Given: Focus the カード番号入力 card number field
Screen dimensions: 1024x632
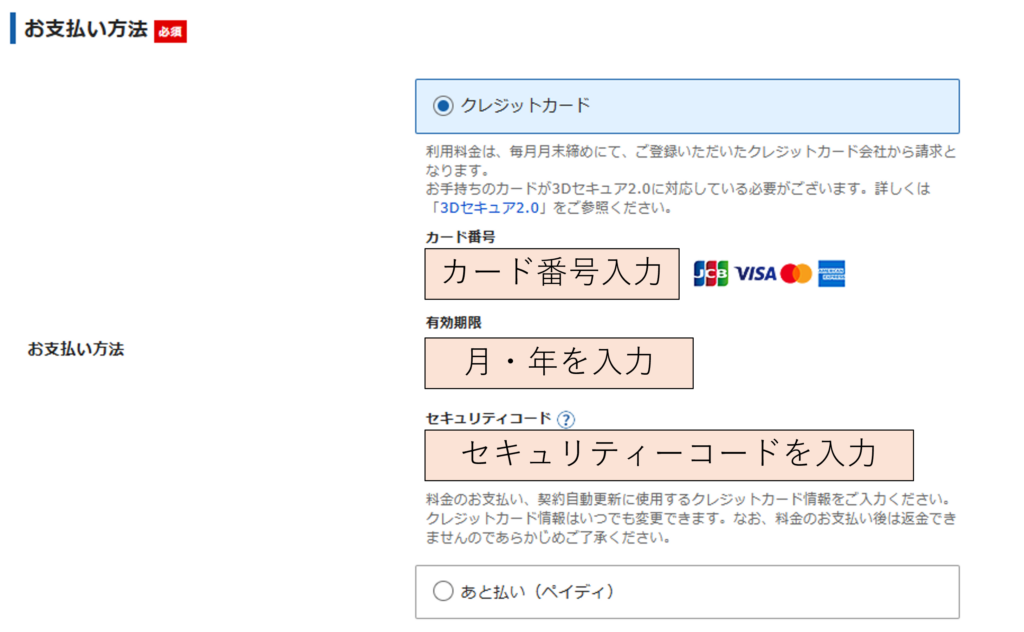Looking at the screenshot, I should click(x=552, y=273).
